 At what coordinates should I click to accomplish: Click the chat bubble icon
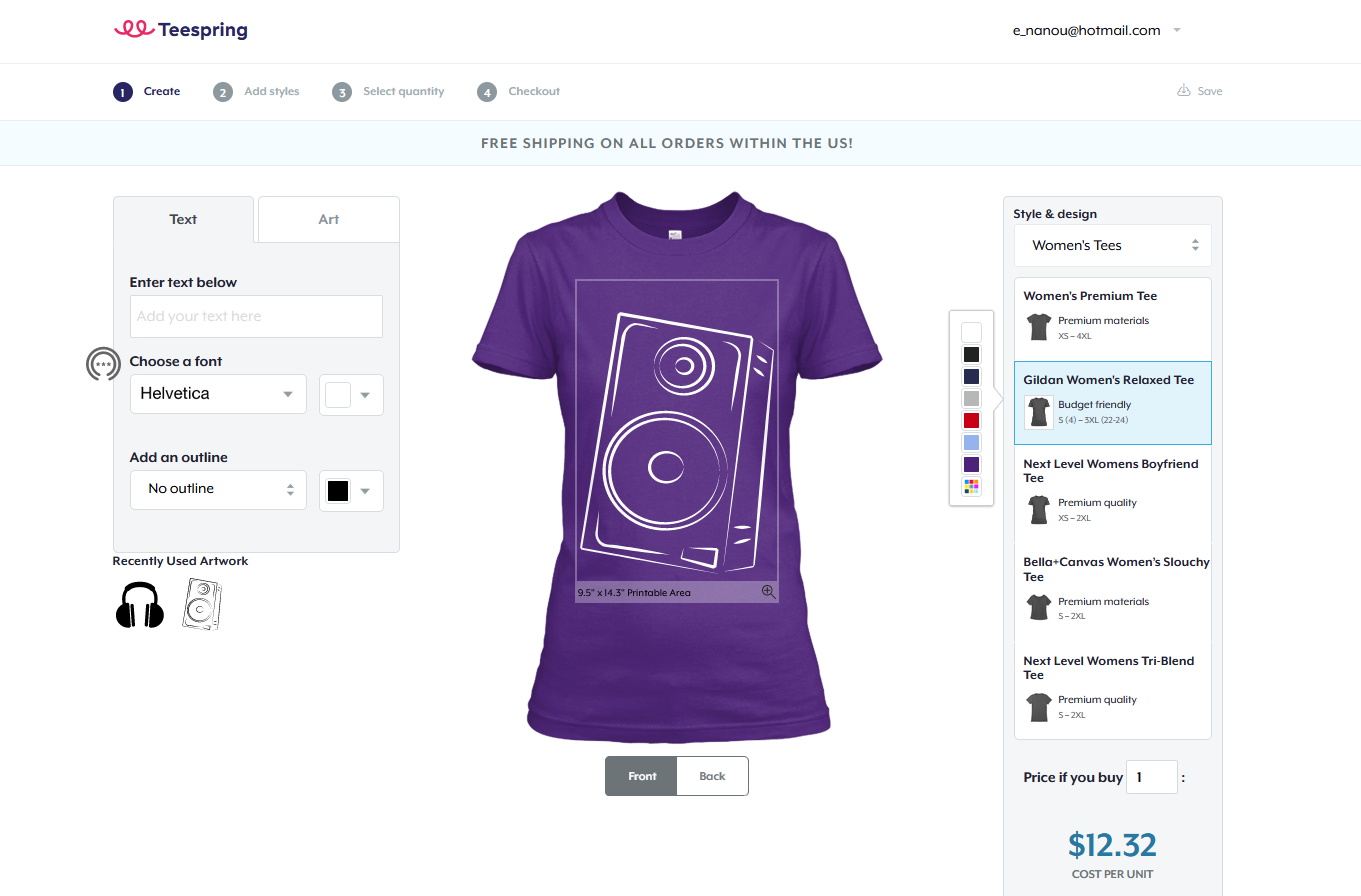click(x=103, y=365)
